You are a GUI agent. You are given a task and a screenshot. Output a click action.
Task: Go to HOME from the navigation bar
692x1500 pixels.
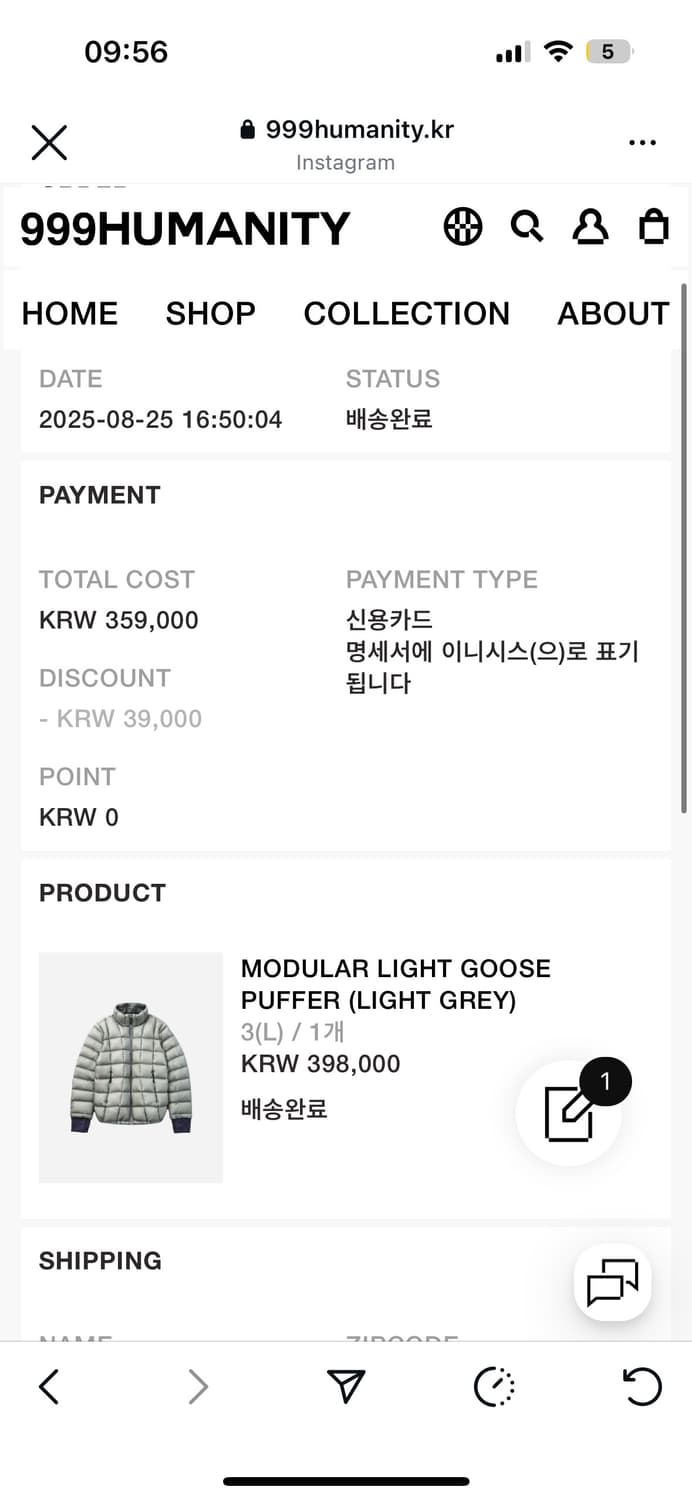[x=69, y=313]
